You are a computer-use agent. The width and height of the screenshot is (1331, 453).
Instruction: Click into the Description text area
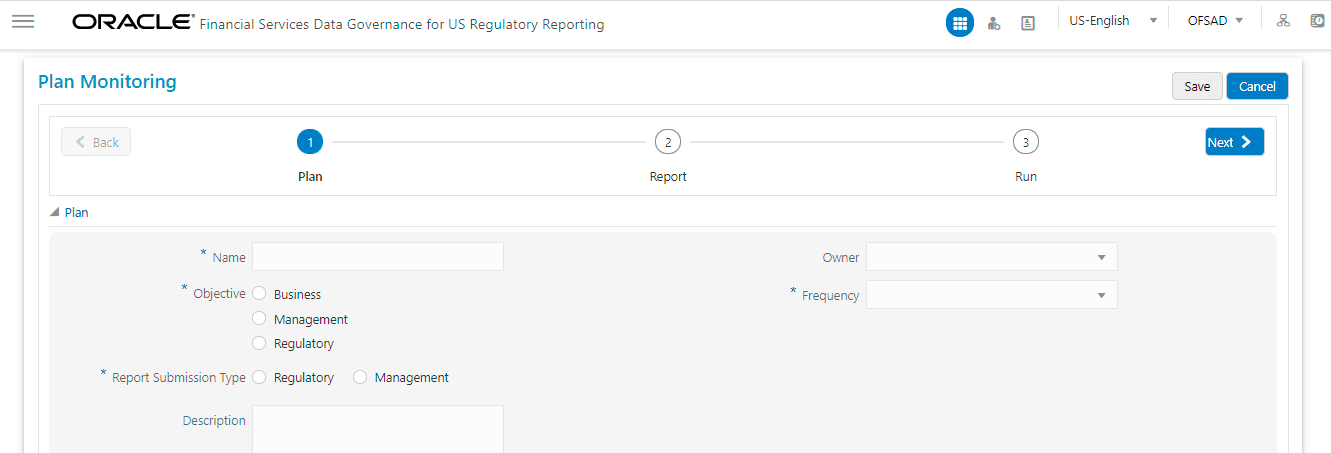(378, 429)
